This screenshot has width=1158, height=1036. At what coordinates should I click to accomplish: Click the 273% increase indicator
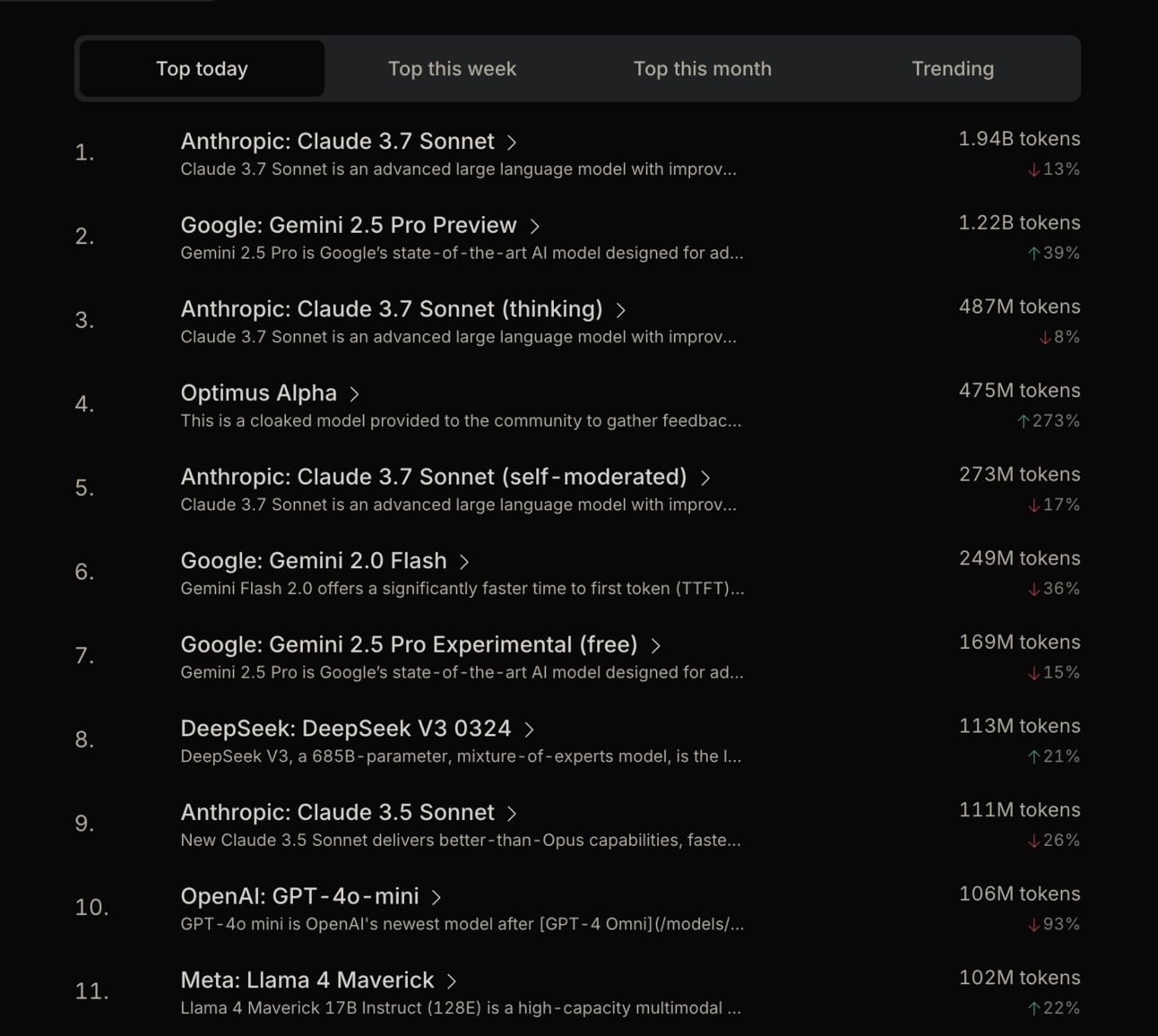(x=1048, y=421)
